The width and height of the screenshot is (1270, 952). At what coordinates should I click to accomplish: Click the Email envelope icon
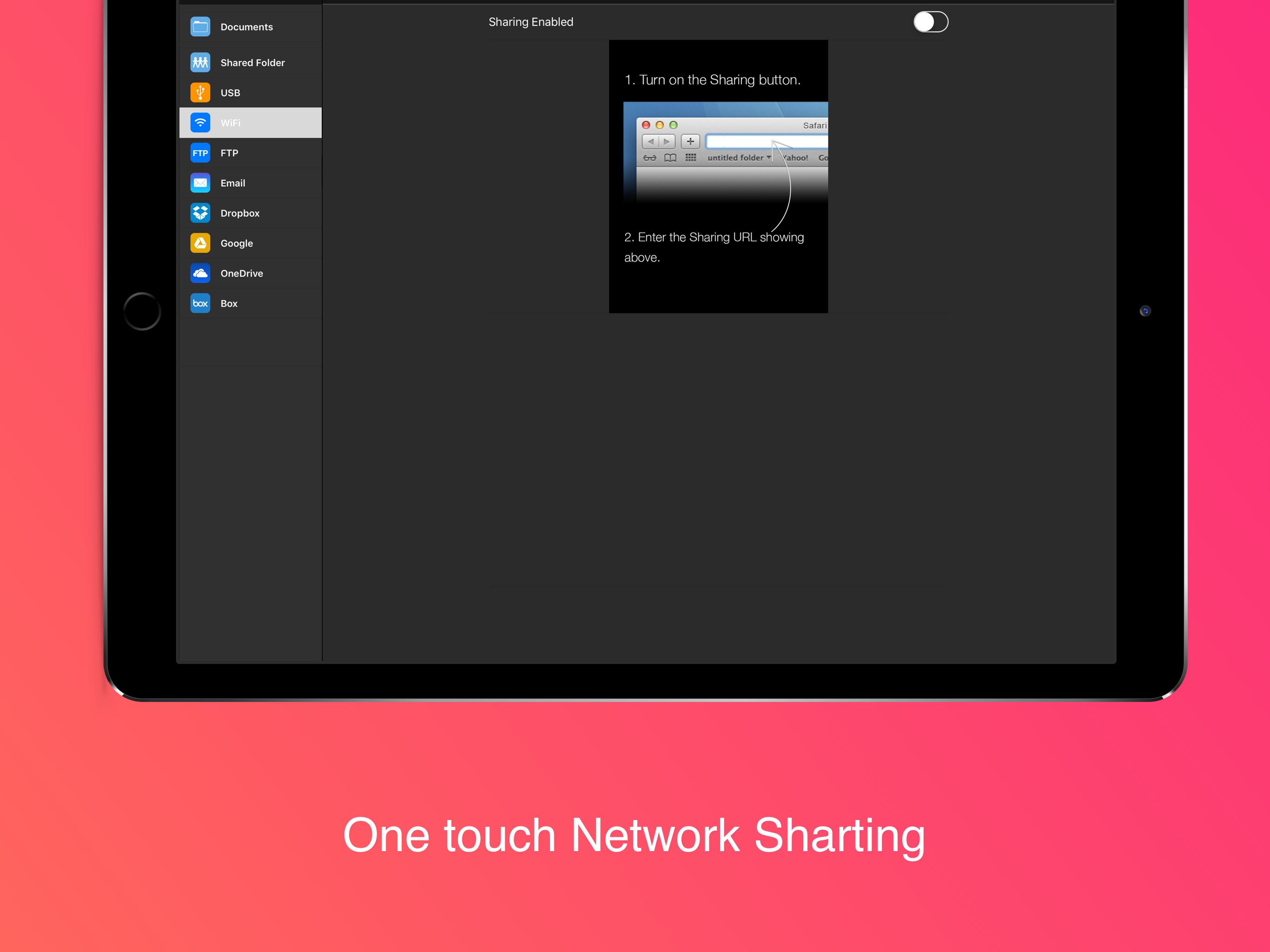click(200, 183)
